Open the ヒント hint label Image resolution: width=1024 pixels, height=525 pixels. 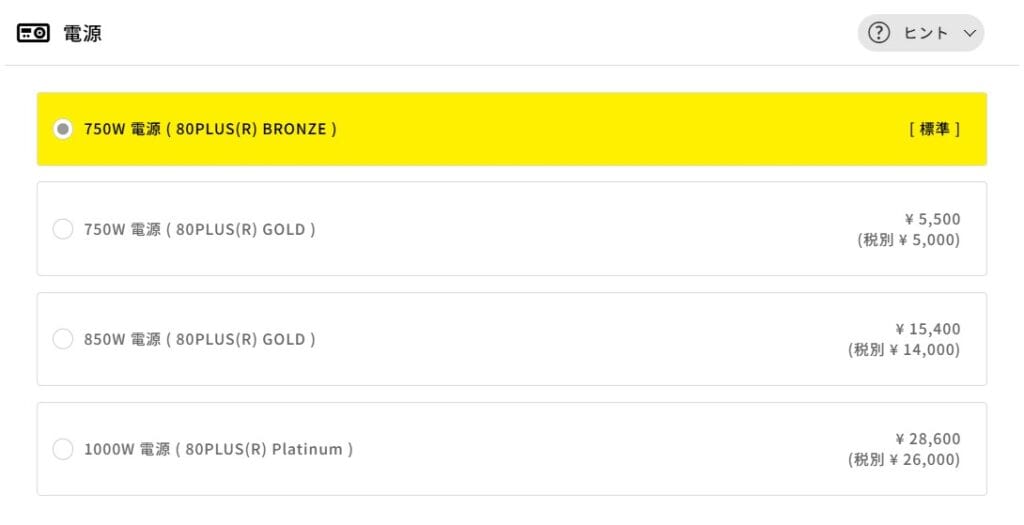coord(925,33)
